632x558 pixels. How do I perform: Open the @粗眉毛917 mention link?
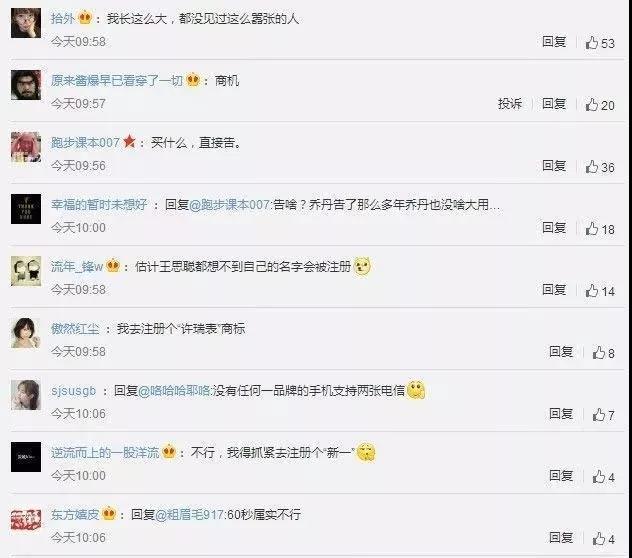[x=191, y=515]
